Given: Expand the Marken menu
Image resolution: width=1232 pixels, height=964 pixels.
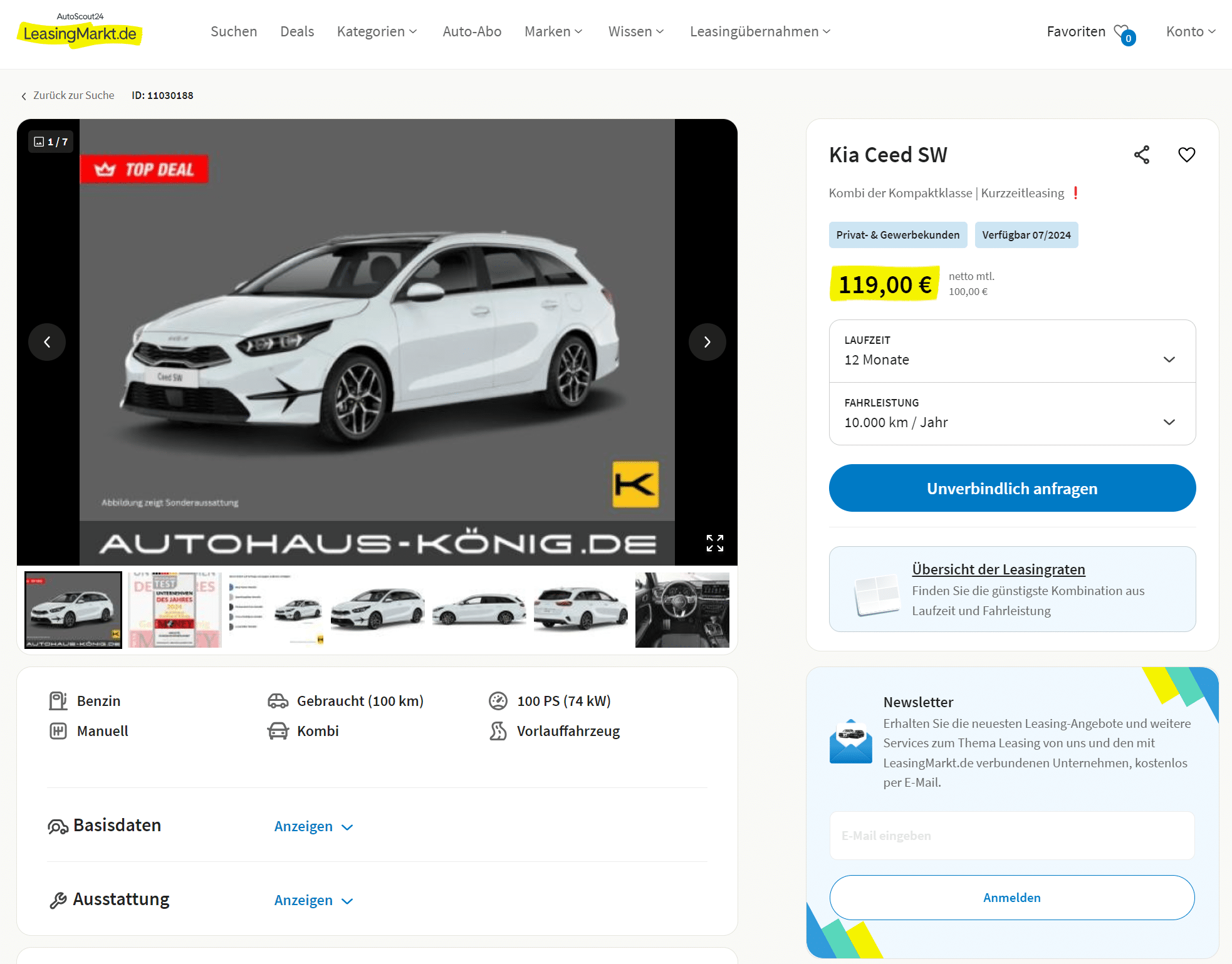Looking at the screenshot, I should 553,31.
